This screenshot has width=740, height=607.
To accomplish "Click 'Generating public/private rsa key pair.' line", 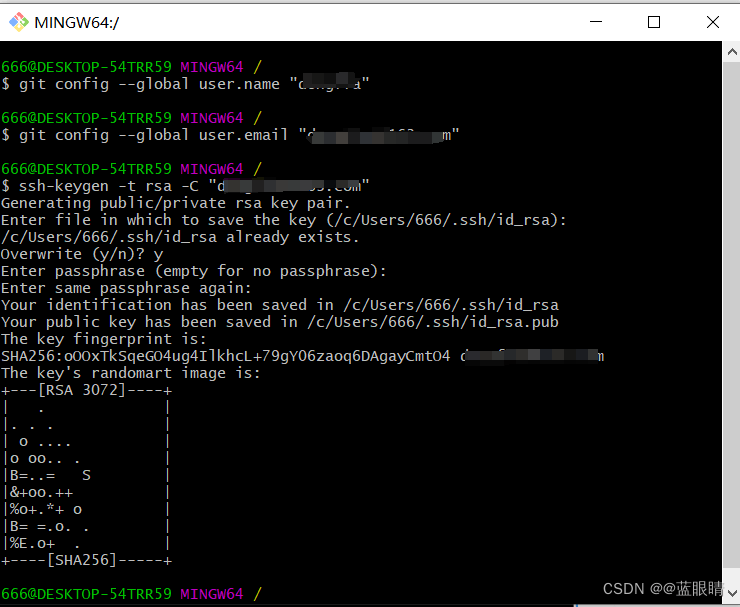I will point(176,203).
